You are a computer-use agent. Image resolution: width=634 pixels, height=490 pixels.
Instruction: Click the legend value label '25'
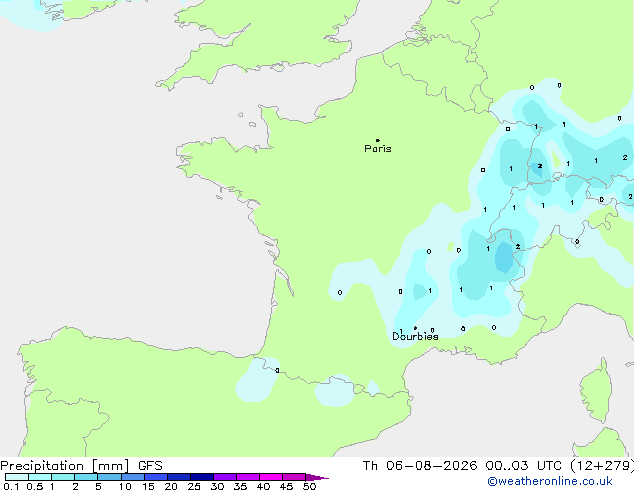point(194,486)
